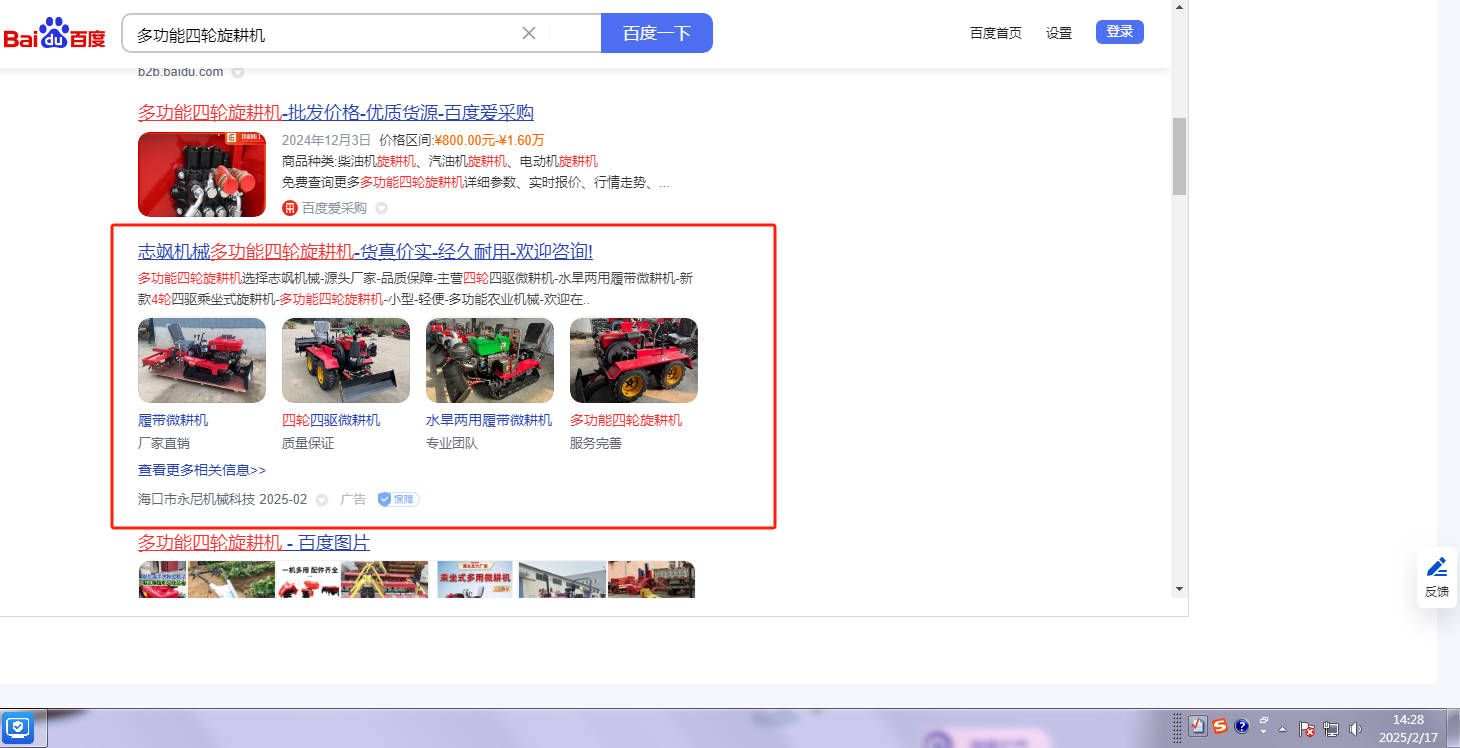Click the volume speaker tray icon
The image size is (1460, 748).
pos(1356,729)
